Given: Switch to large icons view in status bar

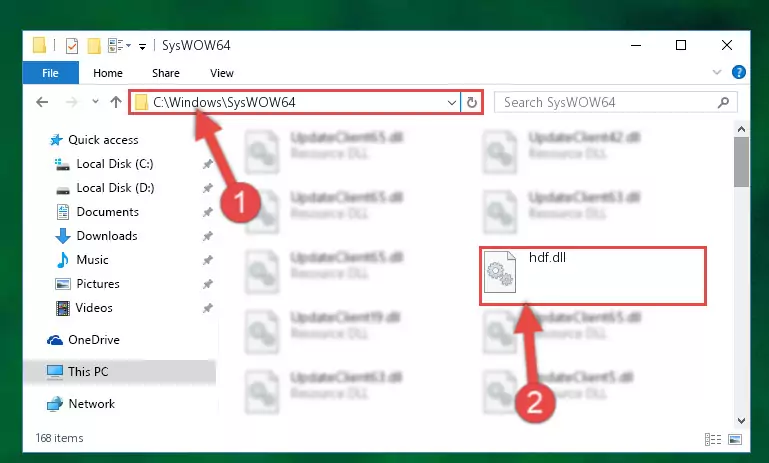Looking at the screenshot, I should click(735, 439).
